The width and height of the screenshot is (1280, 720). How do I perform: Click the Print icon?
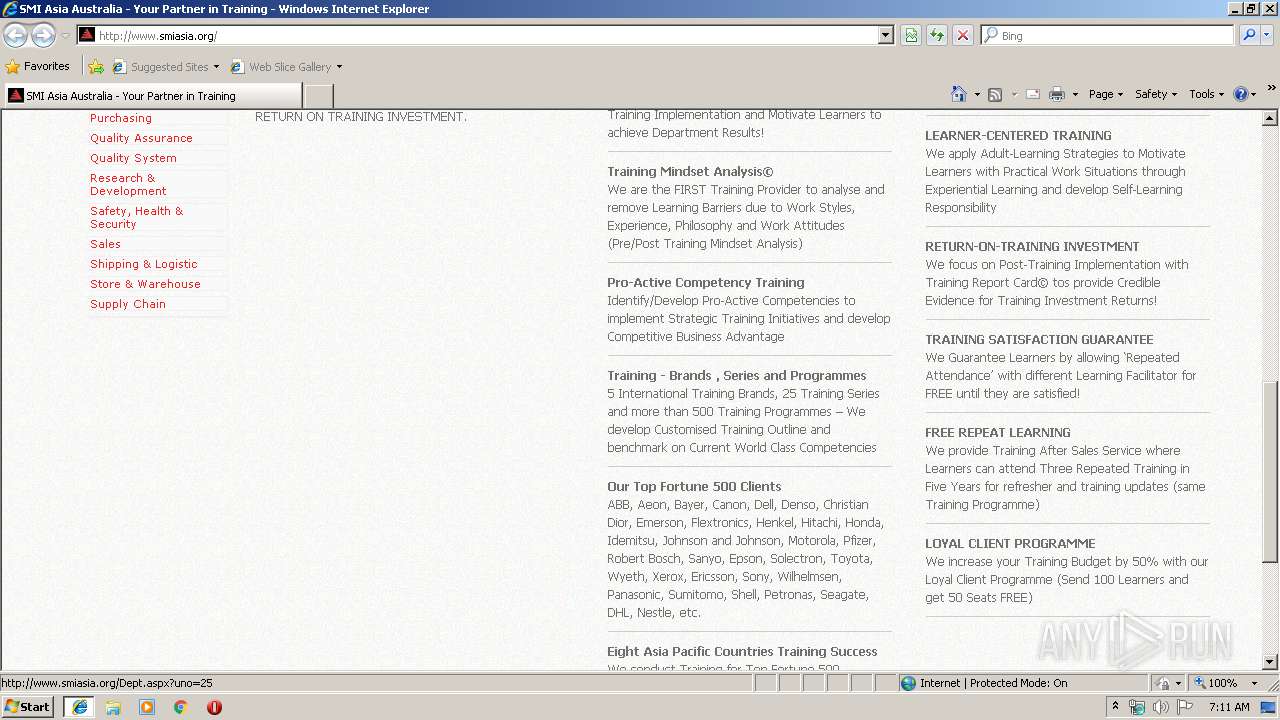1057,94
